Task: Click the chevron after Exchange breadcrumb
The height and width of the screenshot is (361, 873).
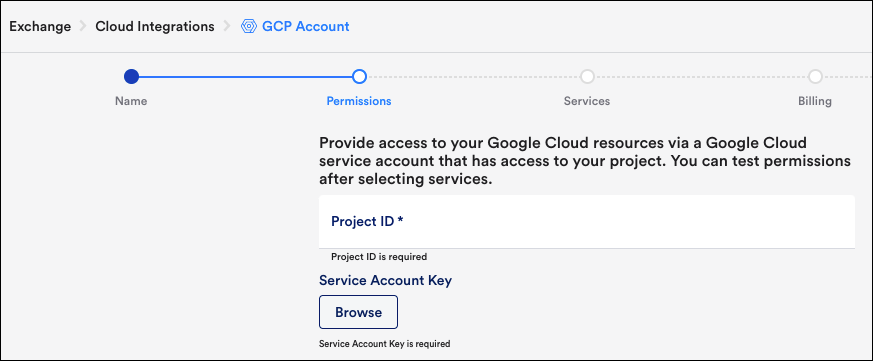Action: [83, 26]
